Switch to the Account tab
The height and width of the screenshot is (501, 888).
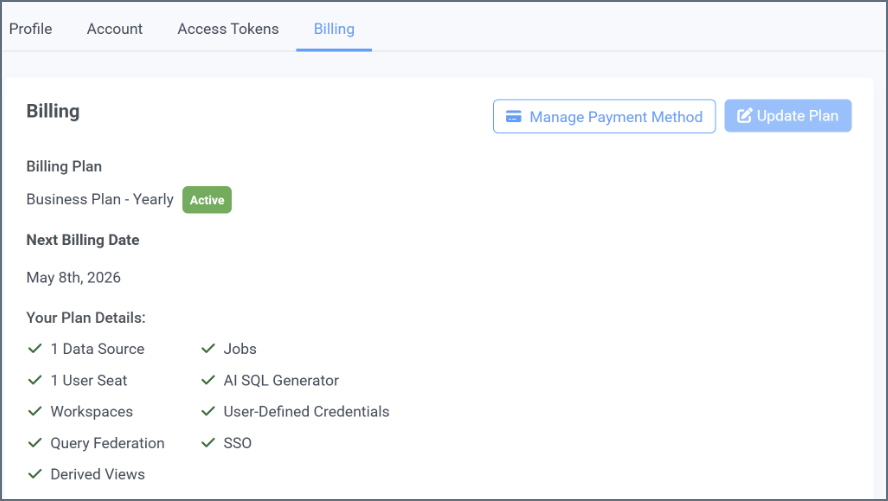tap(114, 29)
